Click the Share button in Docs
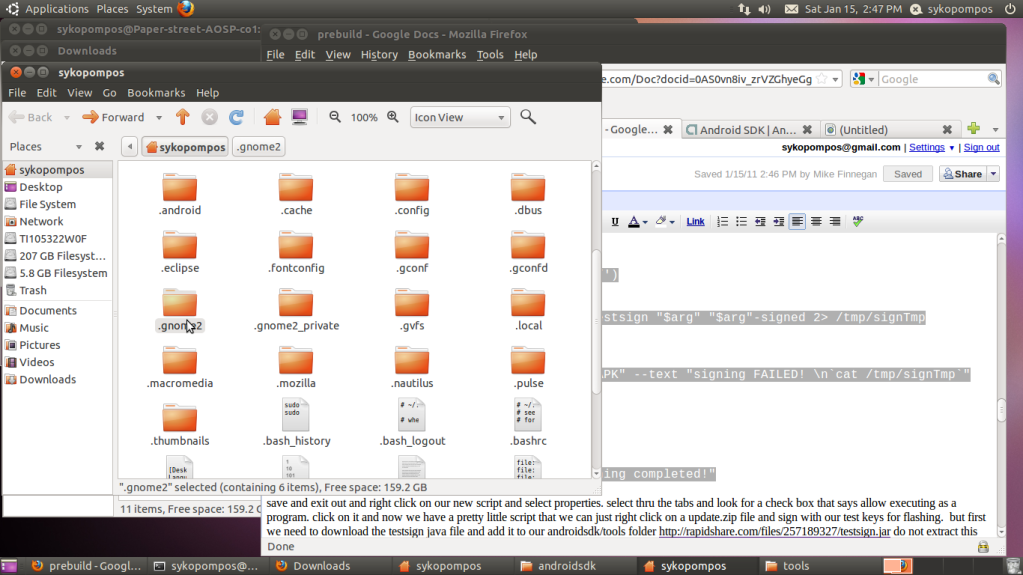The height and width of the screenshot is (575, 1023). [x=962, y=174]
